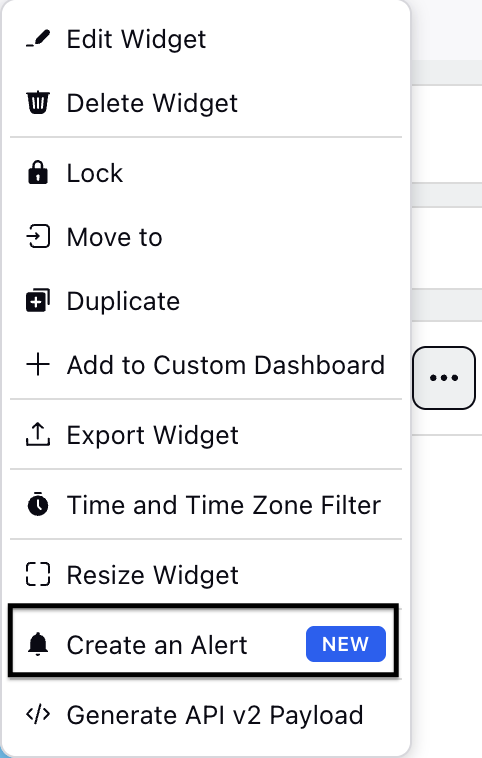The width and height of the screenshot is (482, 758).
Task: Select Edit Widget from the menu
Action: click(x=206, y=39)
